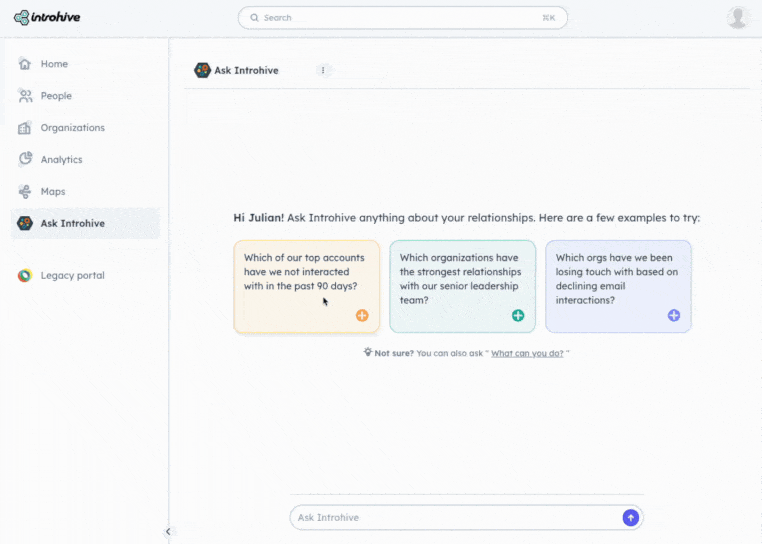
Task: Click the ⌘K shortcut hint
Action: pos(549,18)
